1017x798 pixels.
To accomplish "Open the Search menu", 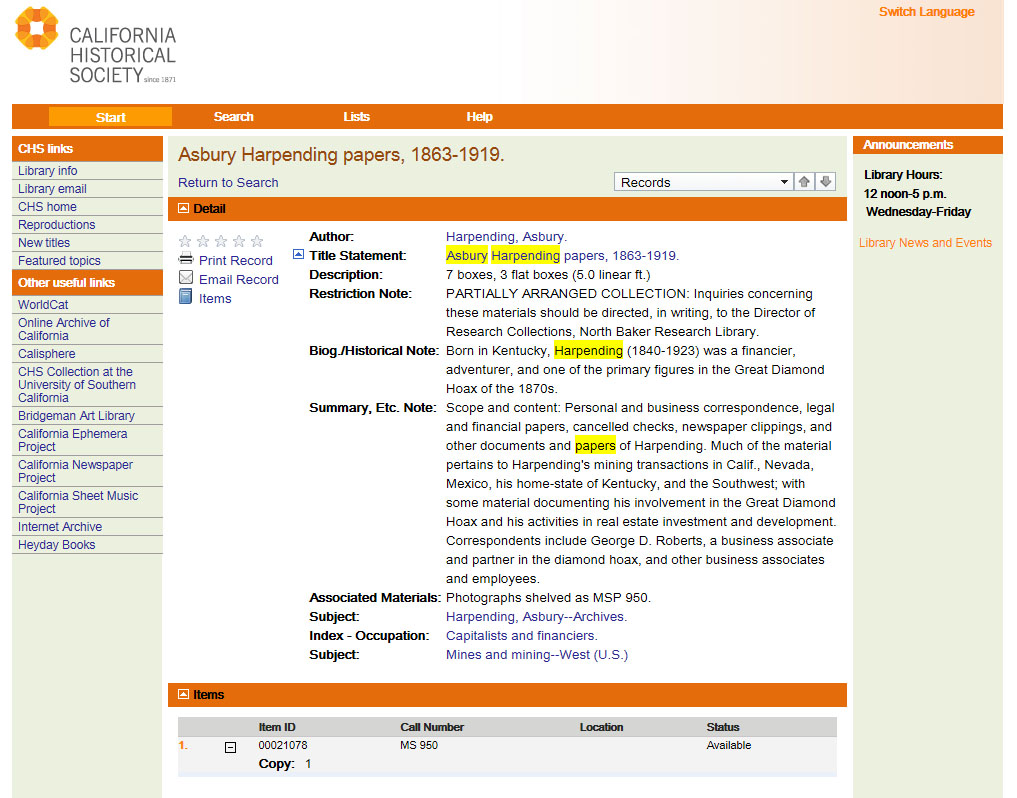I will 233,117.
